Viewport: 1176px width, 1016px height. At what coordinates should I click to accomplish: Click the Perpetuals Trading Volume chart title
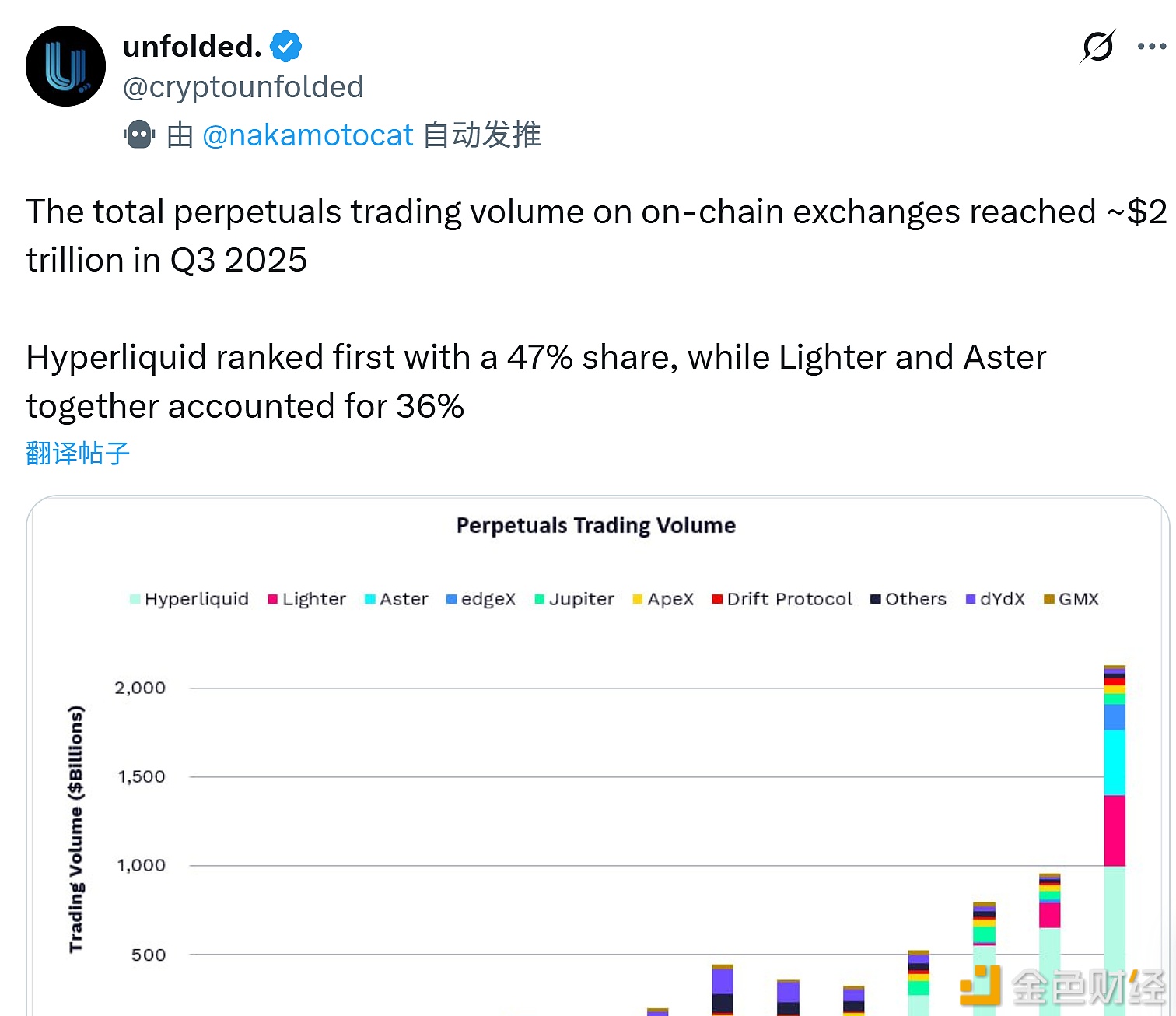coord(596,526)
